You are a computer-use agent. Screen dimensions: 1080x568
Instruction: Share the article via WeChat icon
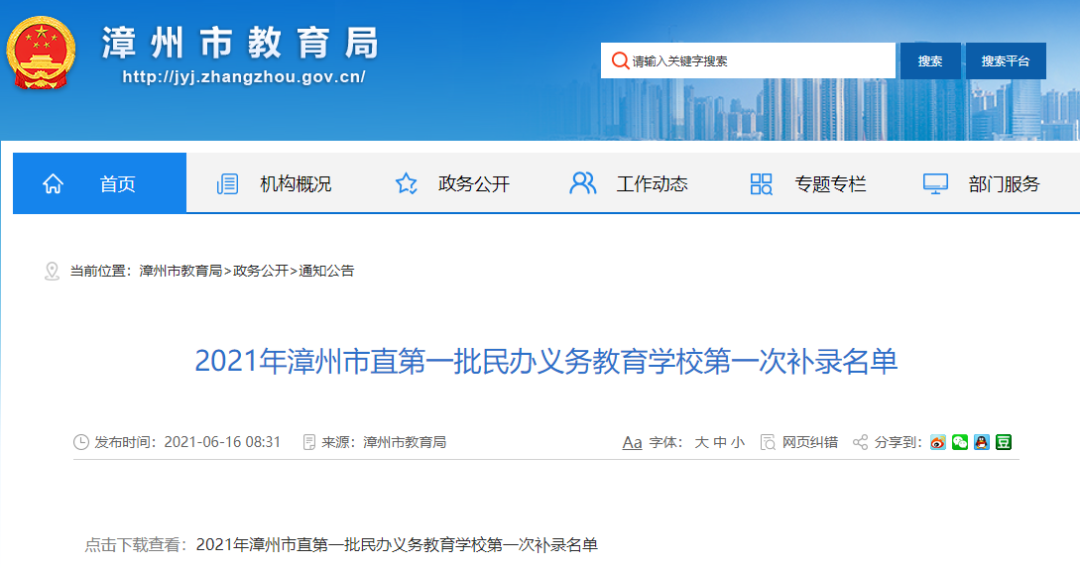[959, 442]
